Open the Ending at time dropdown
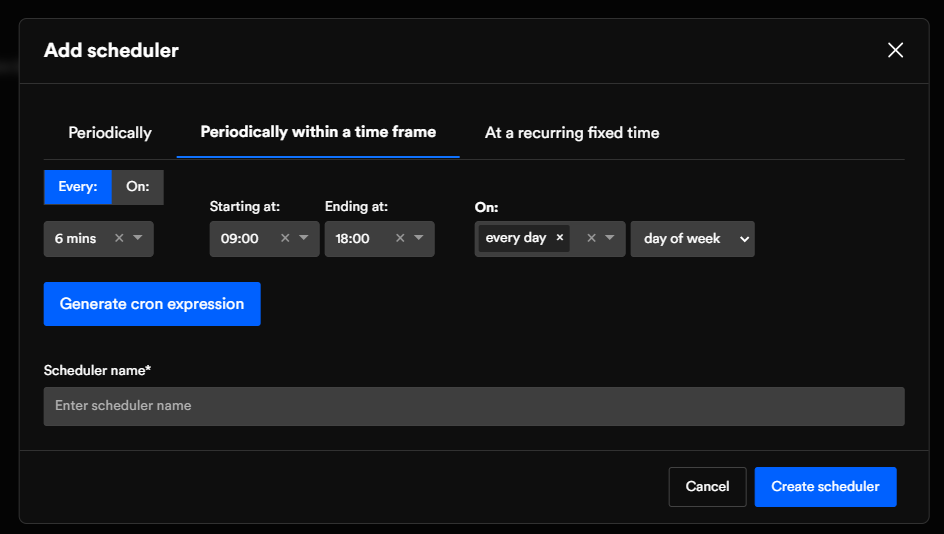 (x=418, y=238)
